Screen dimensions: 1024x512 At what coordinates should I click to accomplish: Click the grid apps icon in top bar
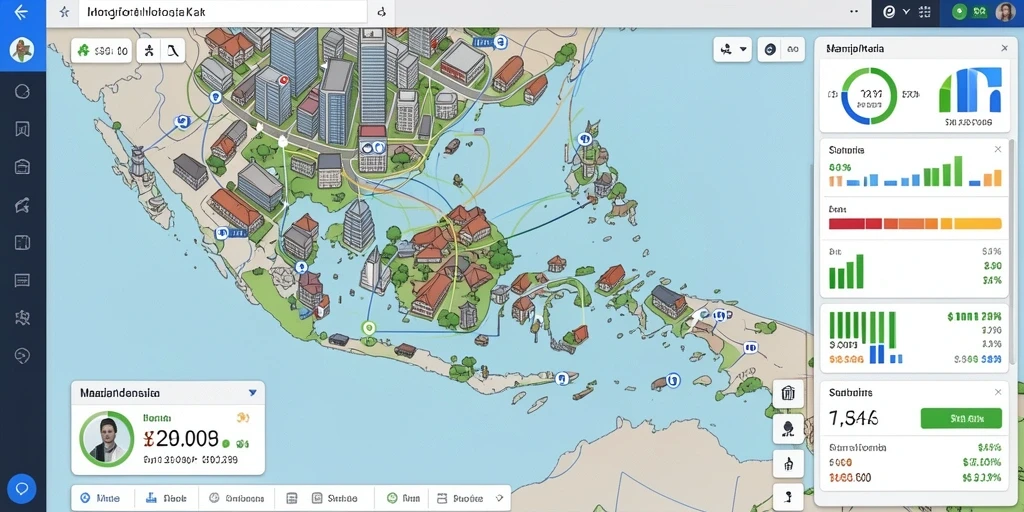click(x=924, y=12)
